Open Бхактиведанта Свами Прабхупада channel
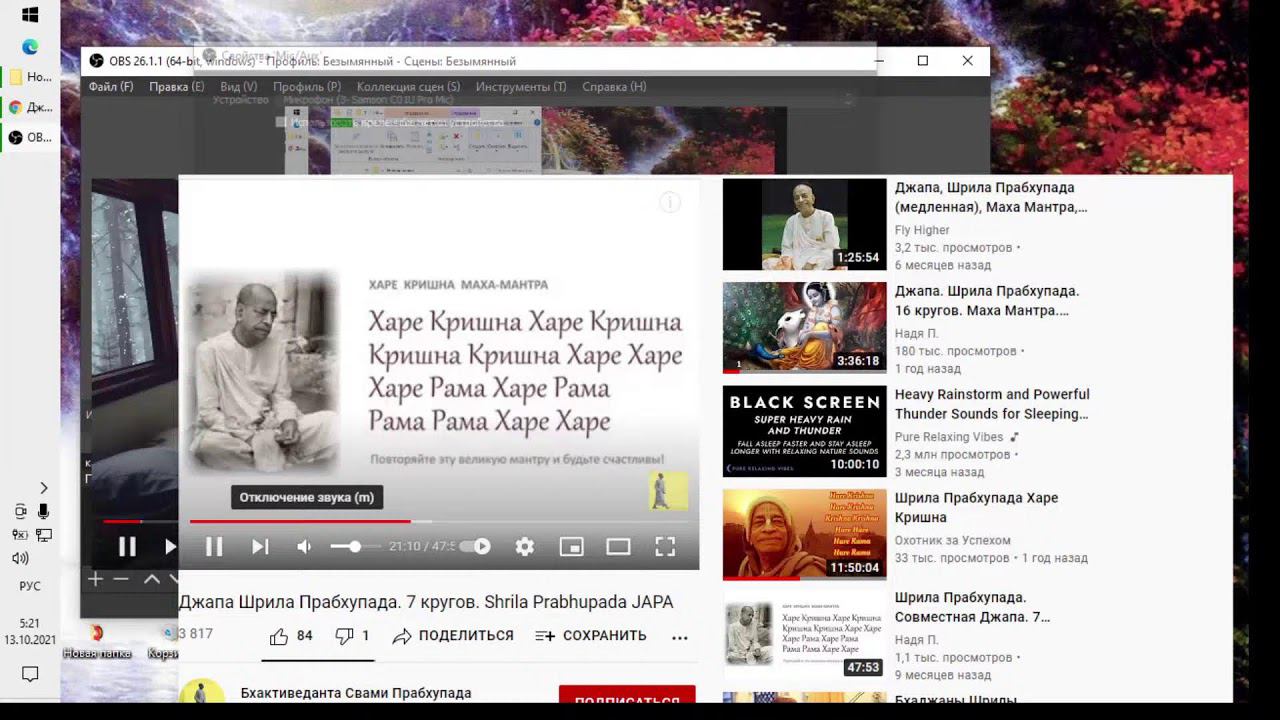1280x720 pixels. (356, 693)
